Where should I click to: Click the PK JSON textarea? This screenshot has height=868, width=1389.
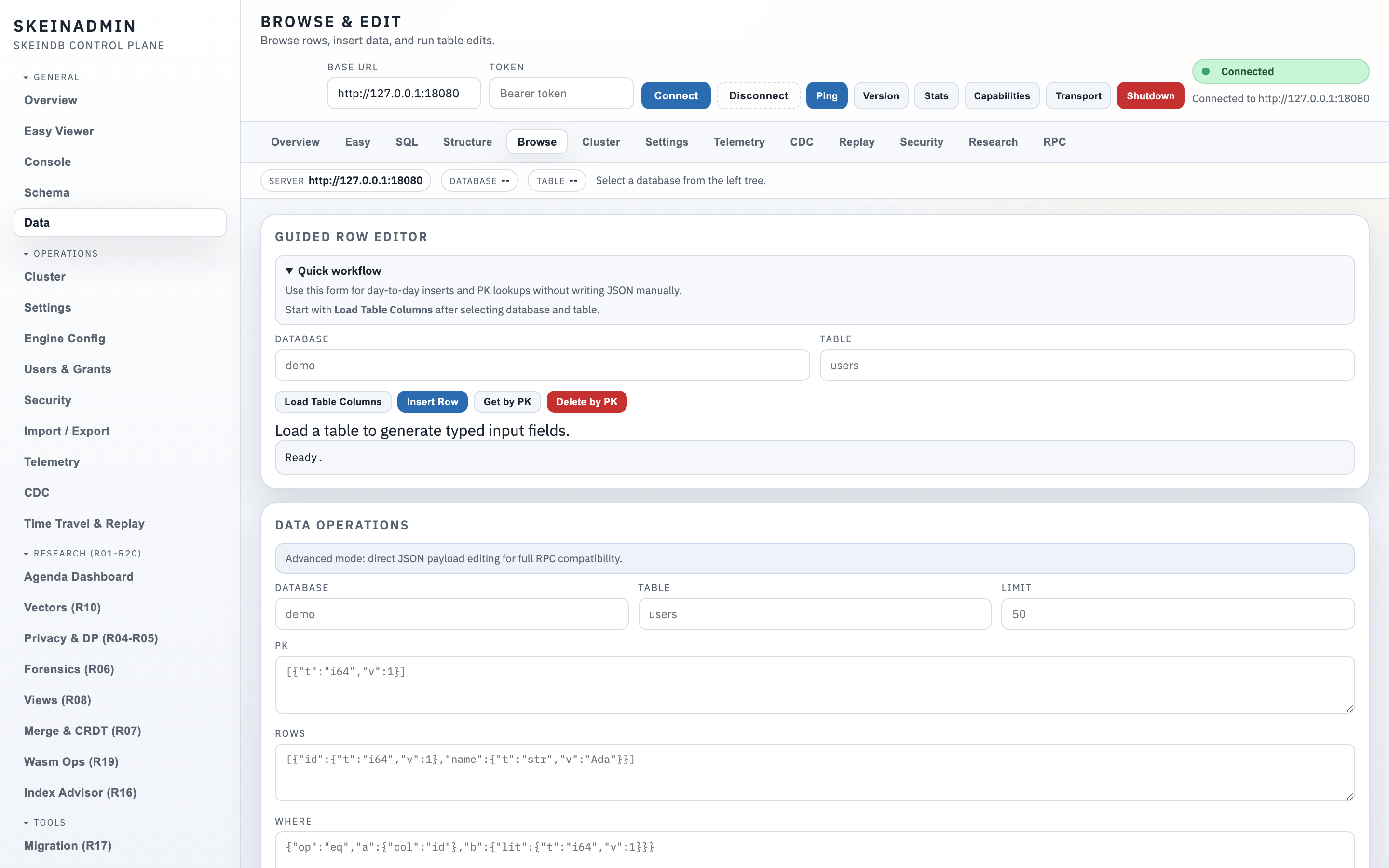point(815,684)
